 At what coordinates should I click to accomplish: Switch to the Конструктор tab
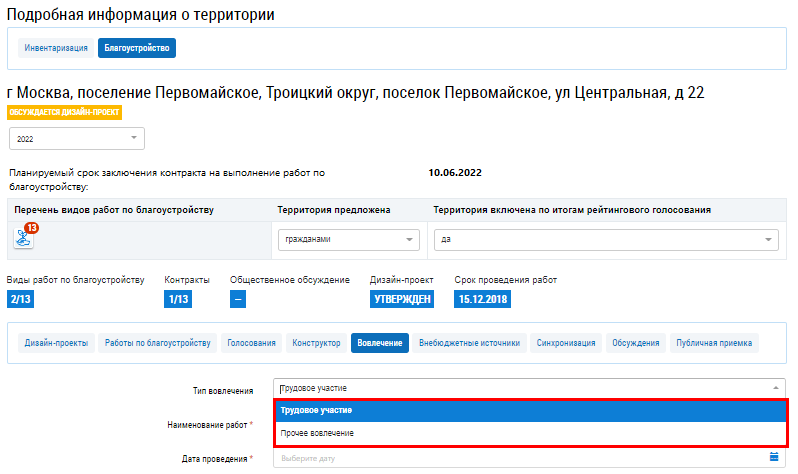tap(317, 343)
